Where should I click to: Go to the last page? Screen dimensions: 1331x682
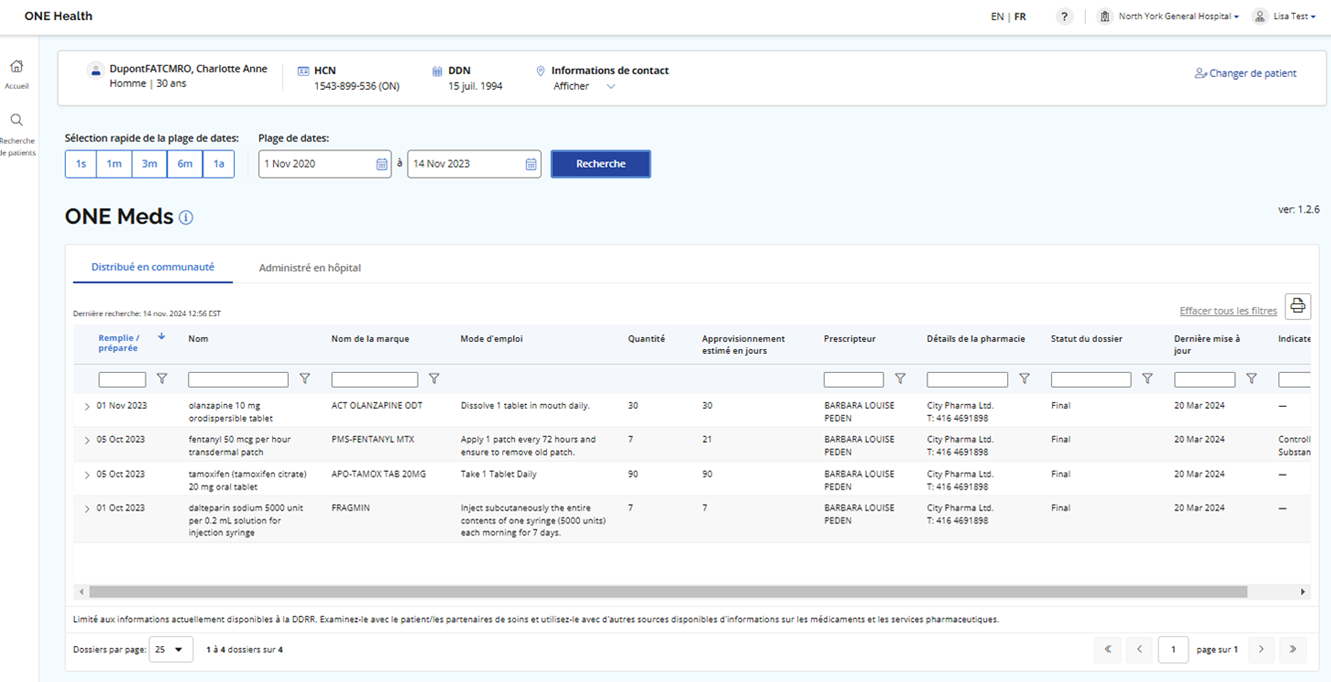1293,650
